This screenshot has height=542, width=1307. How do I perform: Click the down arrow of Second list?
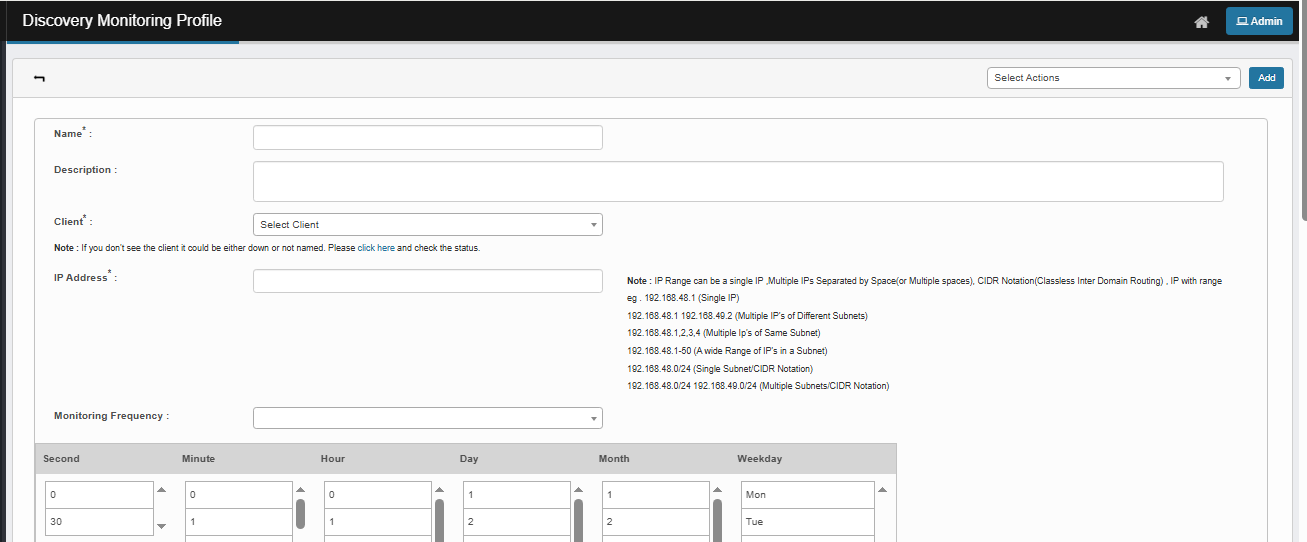tap(162, 526)
